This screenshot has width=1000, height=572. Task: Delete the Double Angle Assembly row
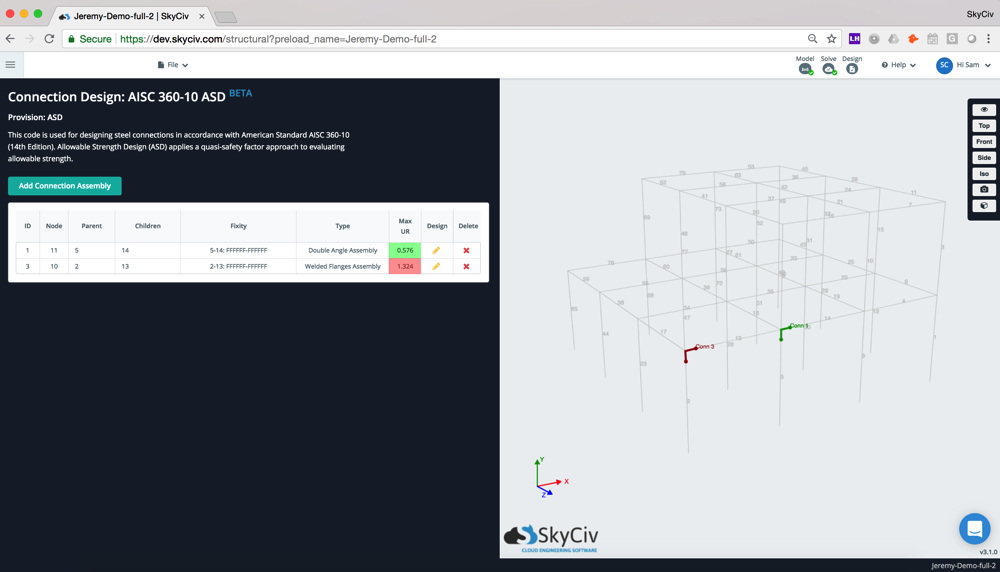coord(466,251)
